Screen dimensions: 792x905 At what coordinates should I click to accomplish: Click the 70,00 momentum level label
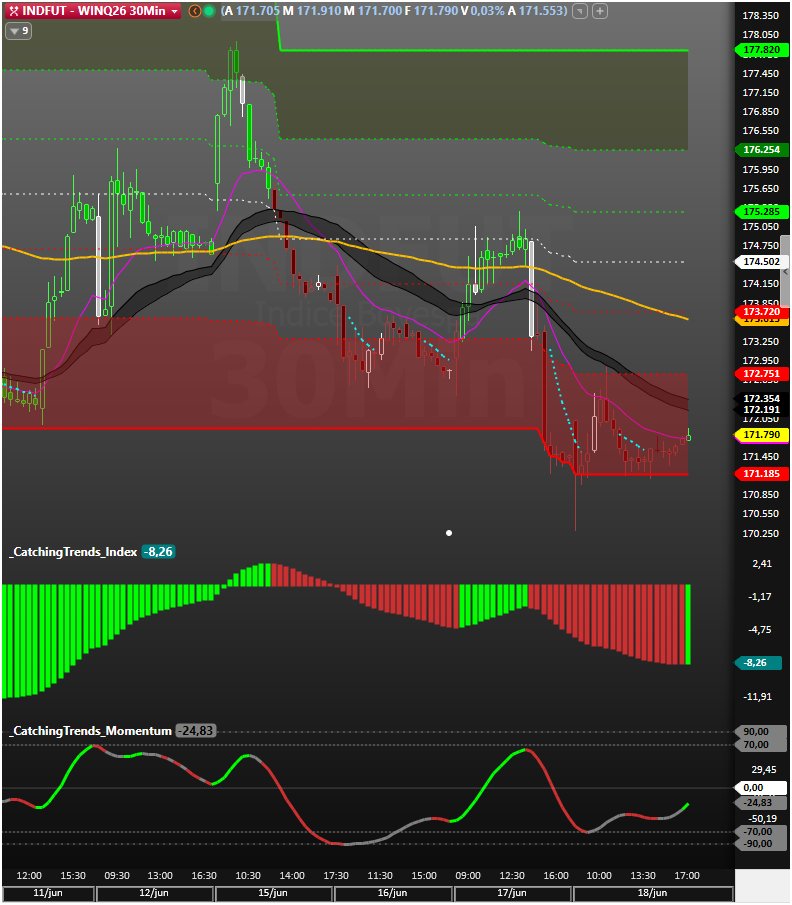761,744
